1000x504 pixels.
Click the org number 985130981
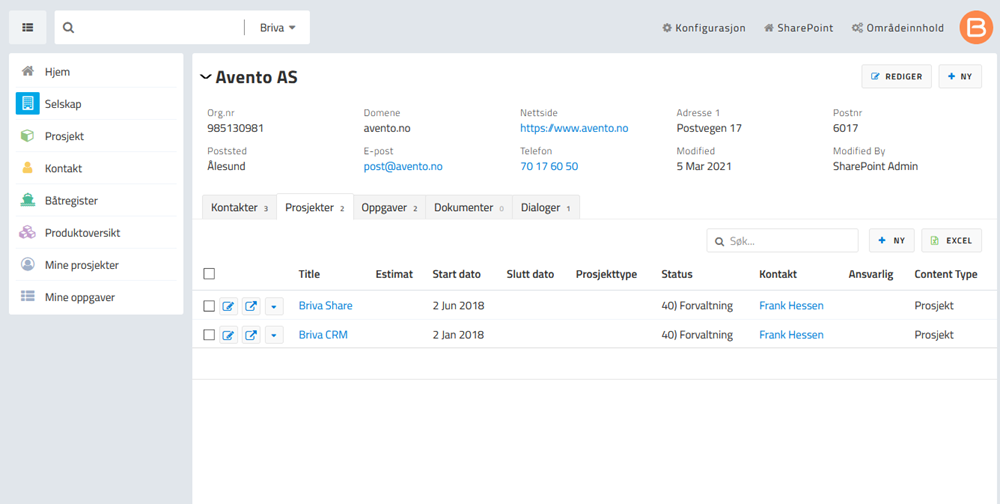(x=235, y=128)
